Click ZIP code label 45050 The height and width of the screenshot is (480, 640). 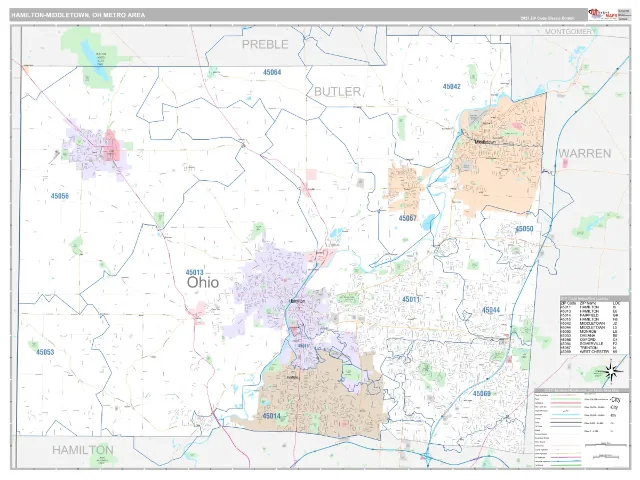pyautogui.click(x=524, y=229)
